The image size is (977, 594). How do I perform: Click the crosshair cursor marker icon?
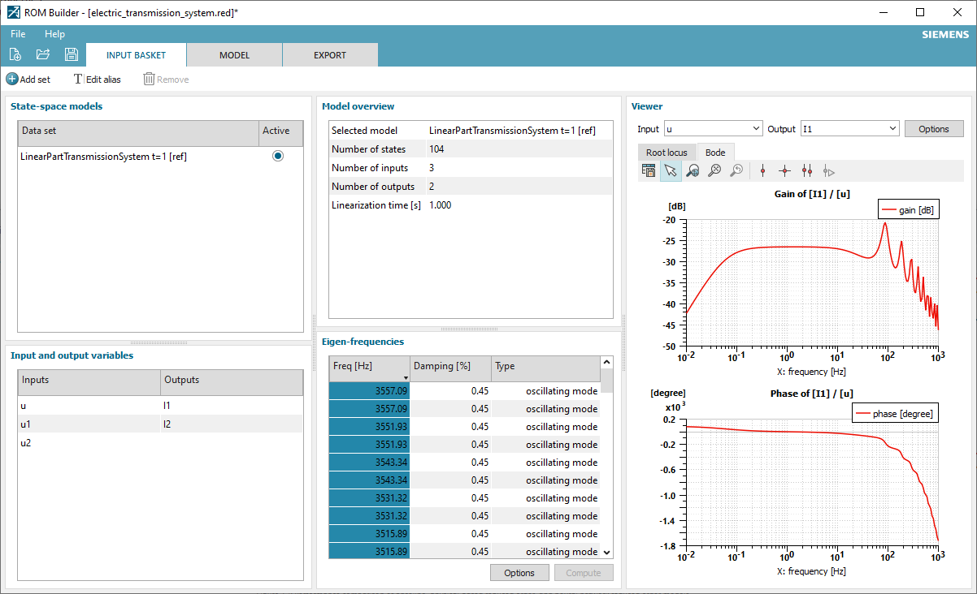(785, 171)
